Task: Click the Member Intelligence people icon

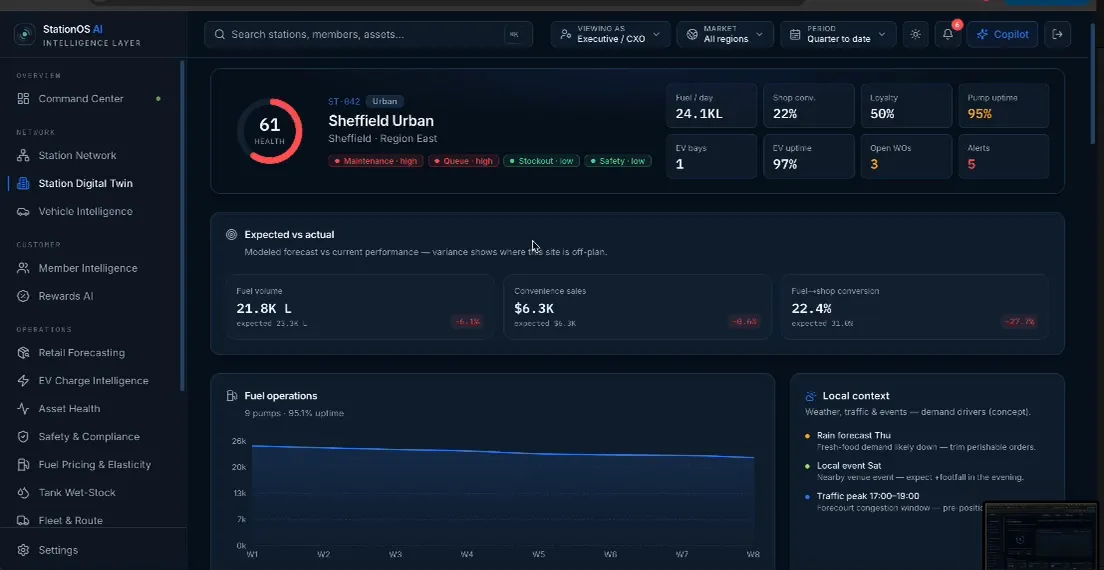Action: (x=23, y=268)
